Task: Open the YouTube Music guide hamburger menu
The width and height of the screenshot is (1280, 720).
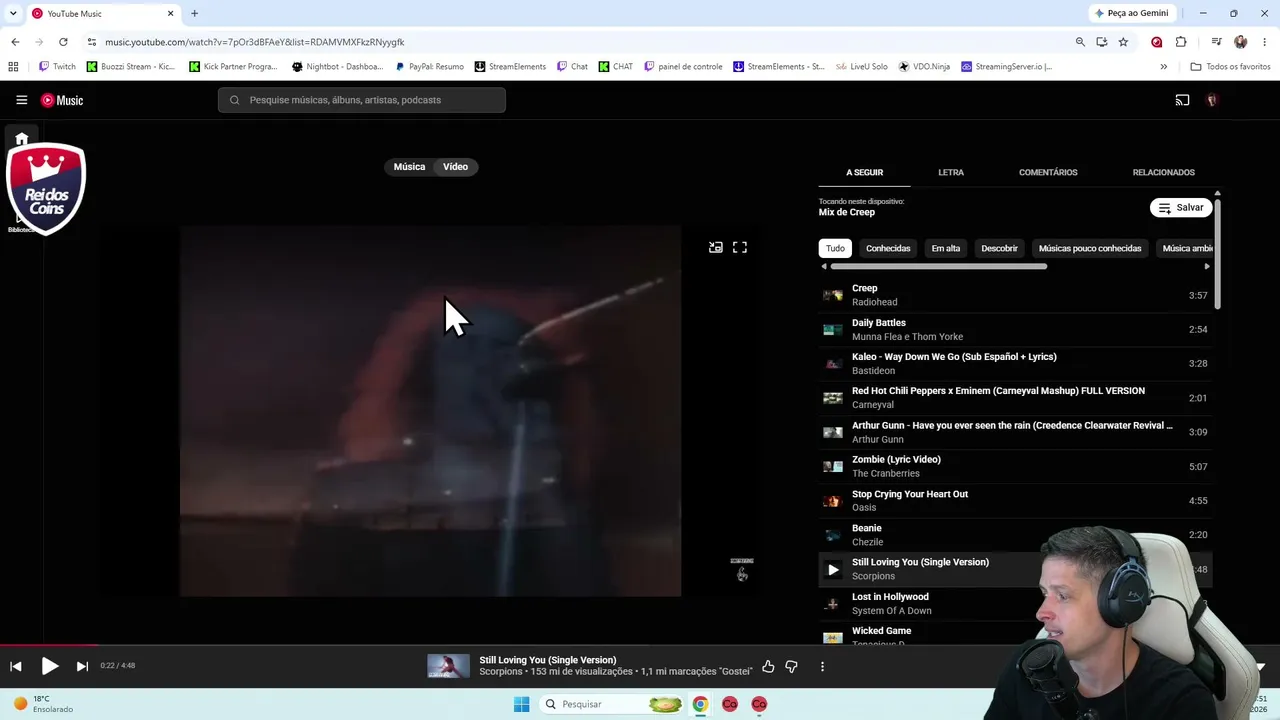Action: point(21,100)
